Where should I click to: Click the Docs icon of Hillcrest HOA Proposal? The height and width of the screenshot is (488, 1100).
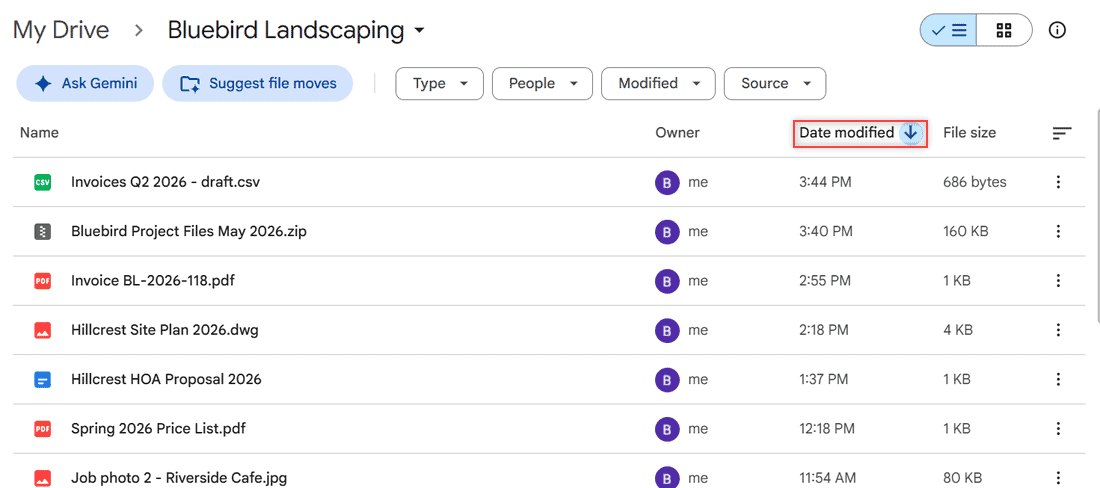click(43, 379)
